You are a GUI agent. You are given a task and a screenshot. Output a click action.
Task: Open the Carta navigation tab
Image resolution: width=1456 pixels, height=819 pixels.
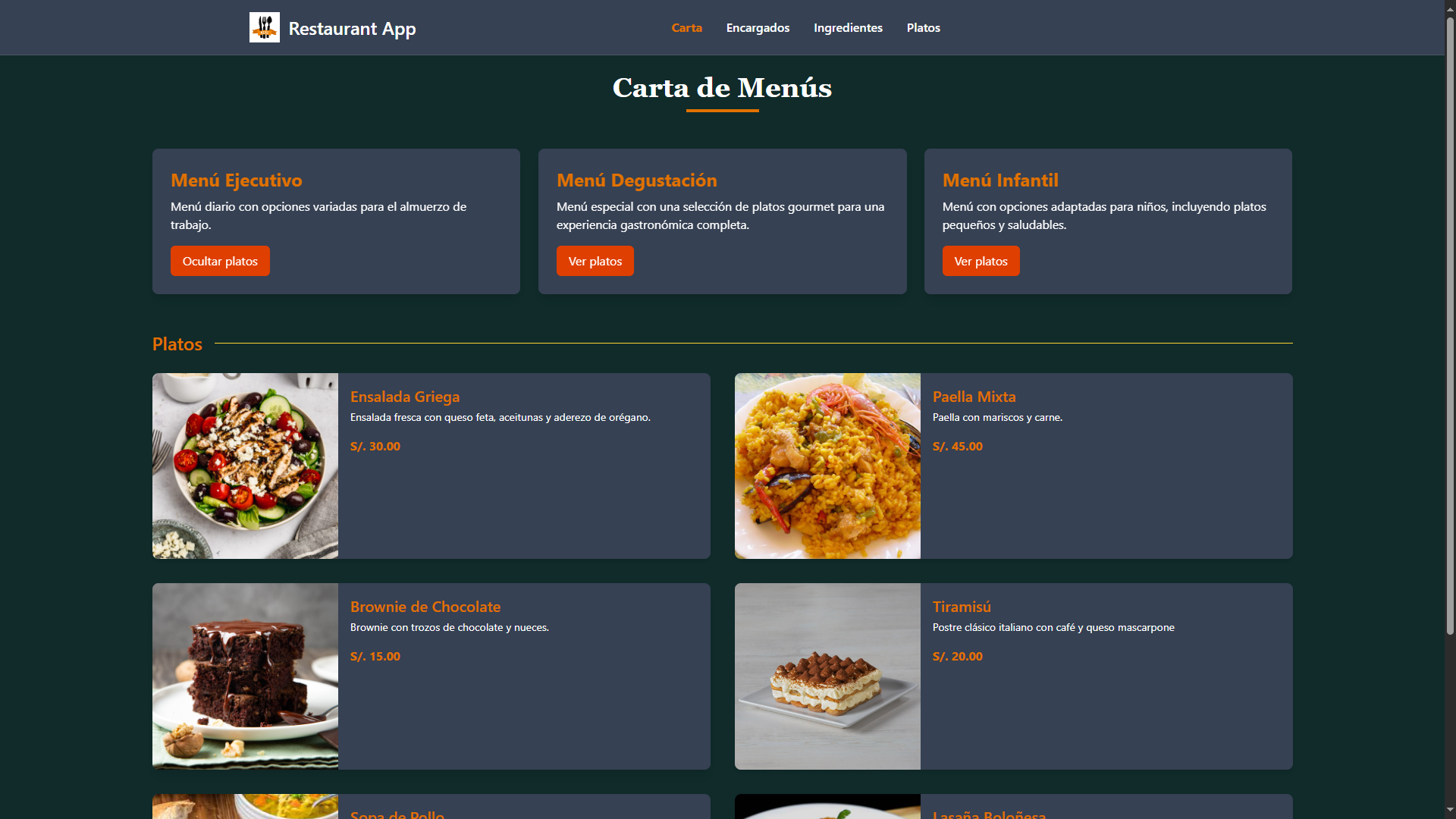coord(686,27)
